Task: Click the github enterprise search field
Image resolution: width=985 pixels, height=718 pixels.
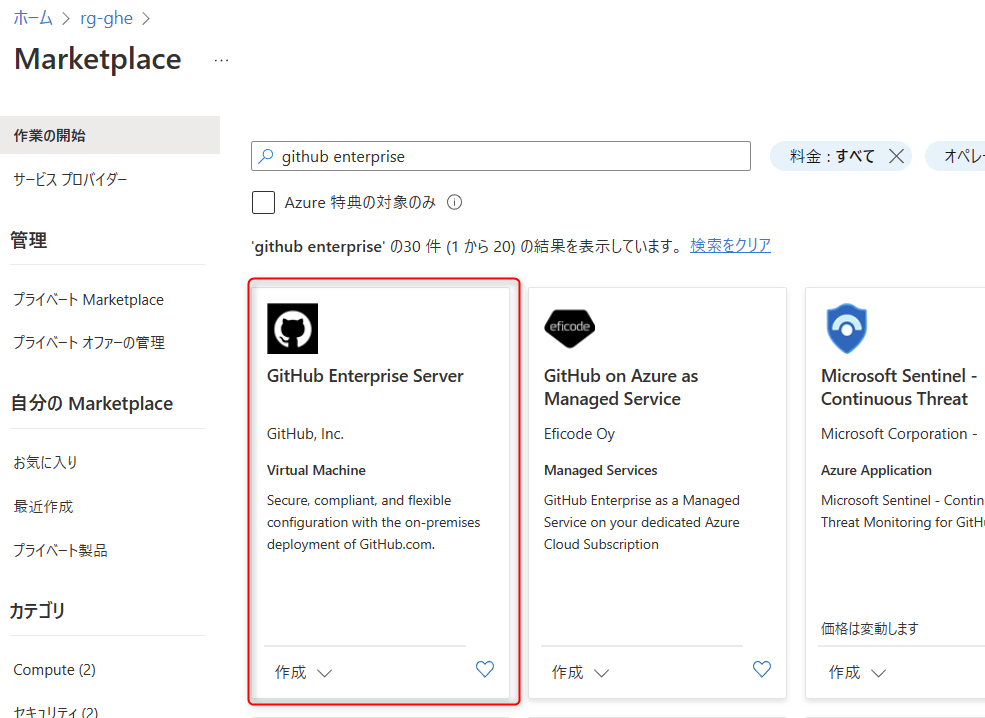Action: pyautogui.click(x=501, y=156)
